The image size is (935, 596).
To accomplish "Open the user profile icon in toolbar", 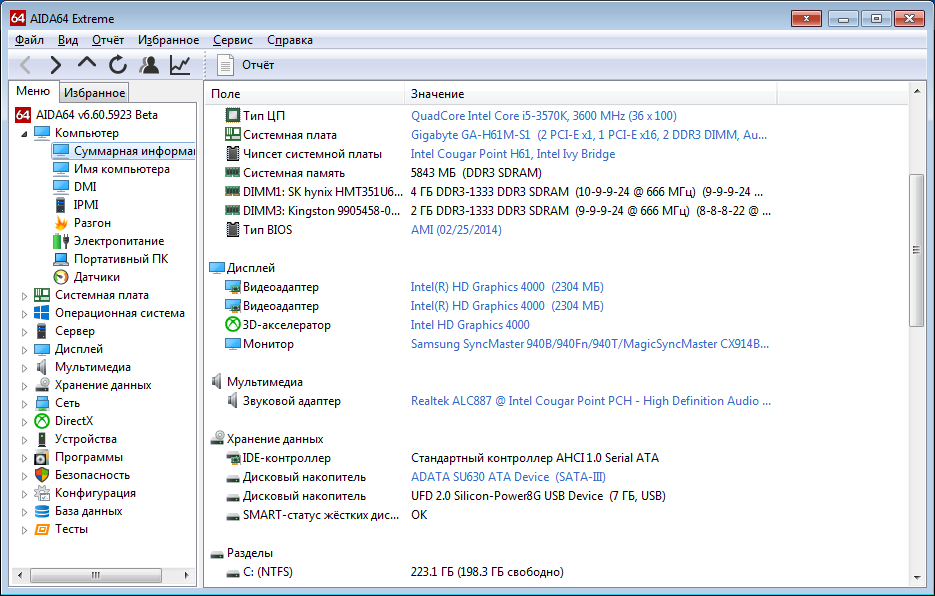I will (x=149, y=65).
